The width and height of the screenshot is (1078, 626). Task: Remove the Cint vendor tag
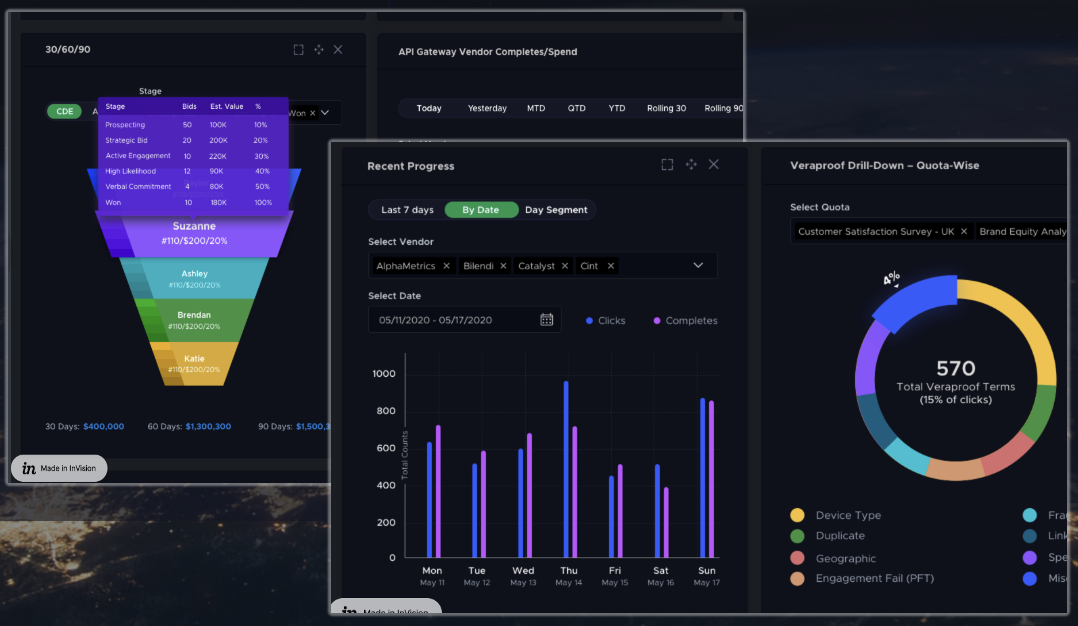point(610,266)
